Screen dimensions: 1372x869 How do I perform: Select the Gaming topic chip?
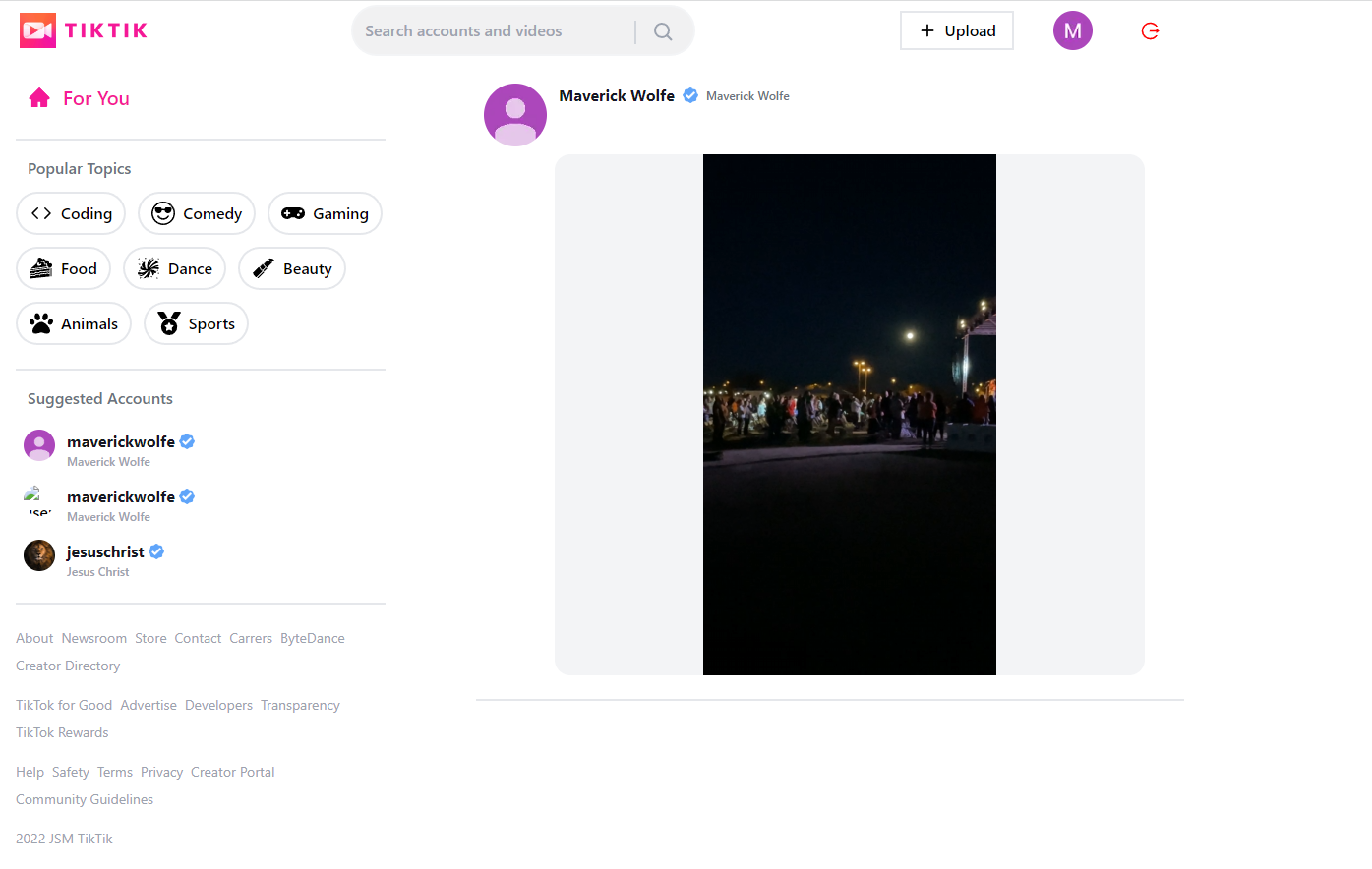[x=325, y=213]
